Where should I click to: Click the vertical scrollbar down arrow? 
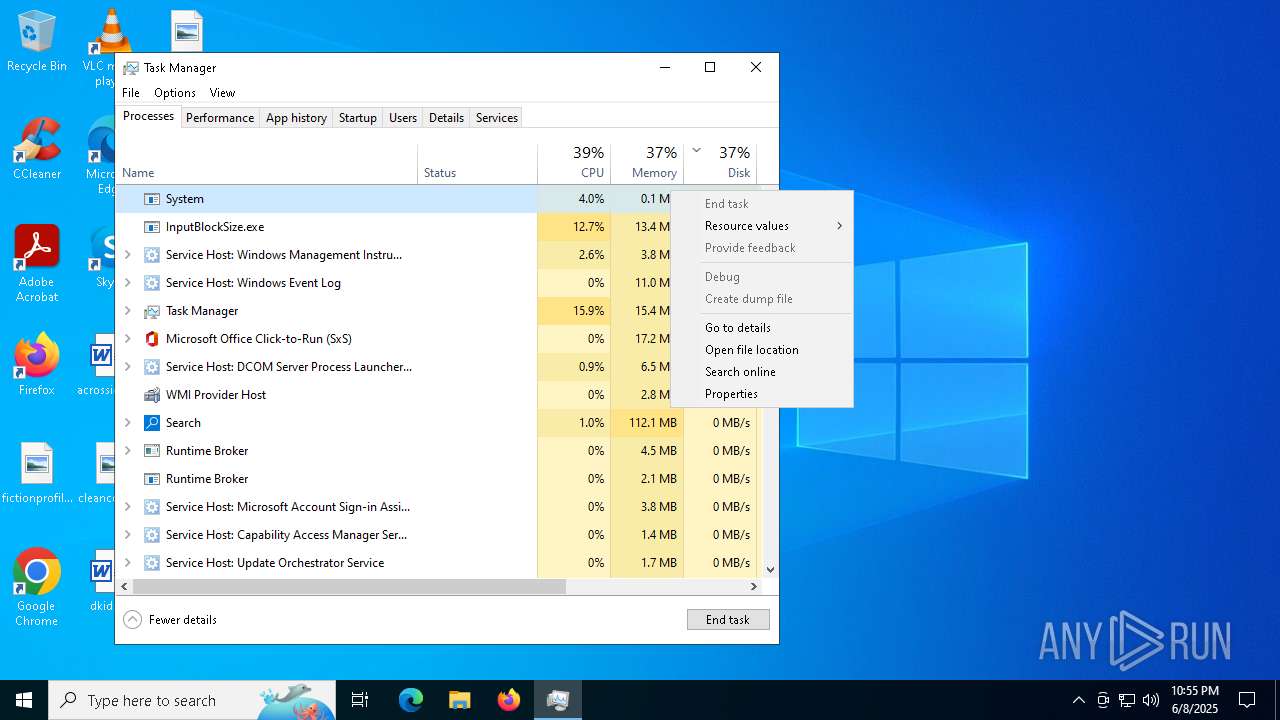pos(770,570)
